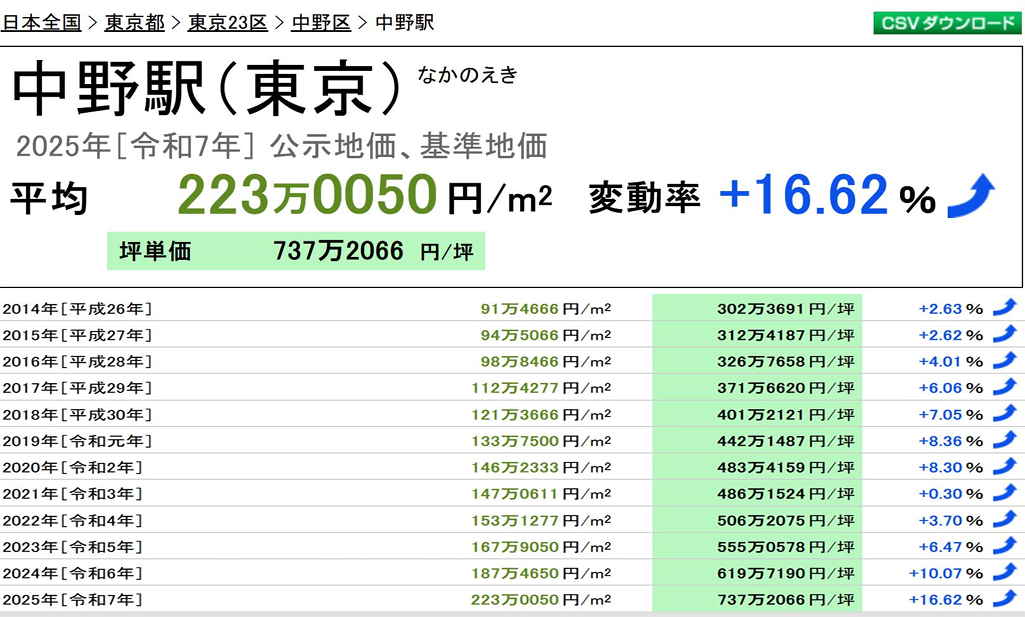Click the 133万7500 円/m² value
Screen dimensions: 1025x617
541,441
